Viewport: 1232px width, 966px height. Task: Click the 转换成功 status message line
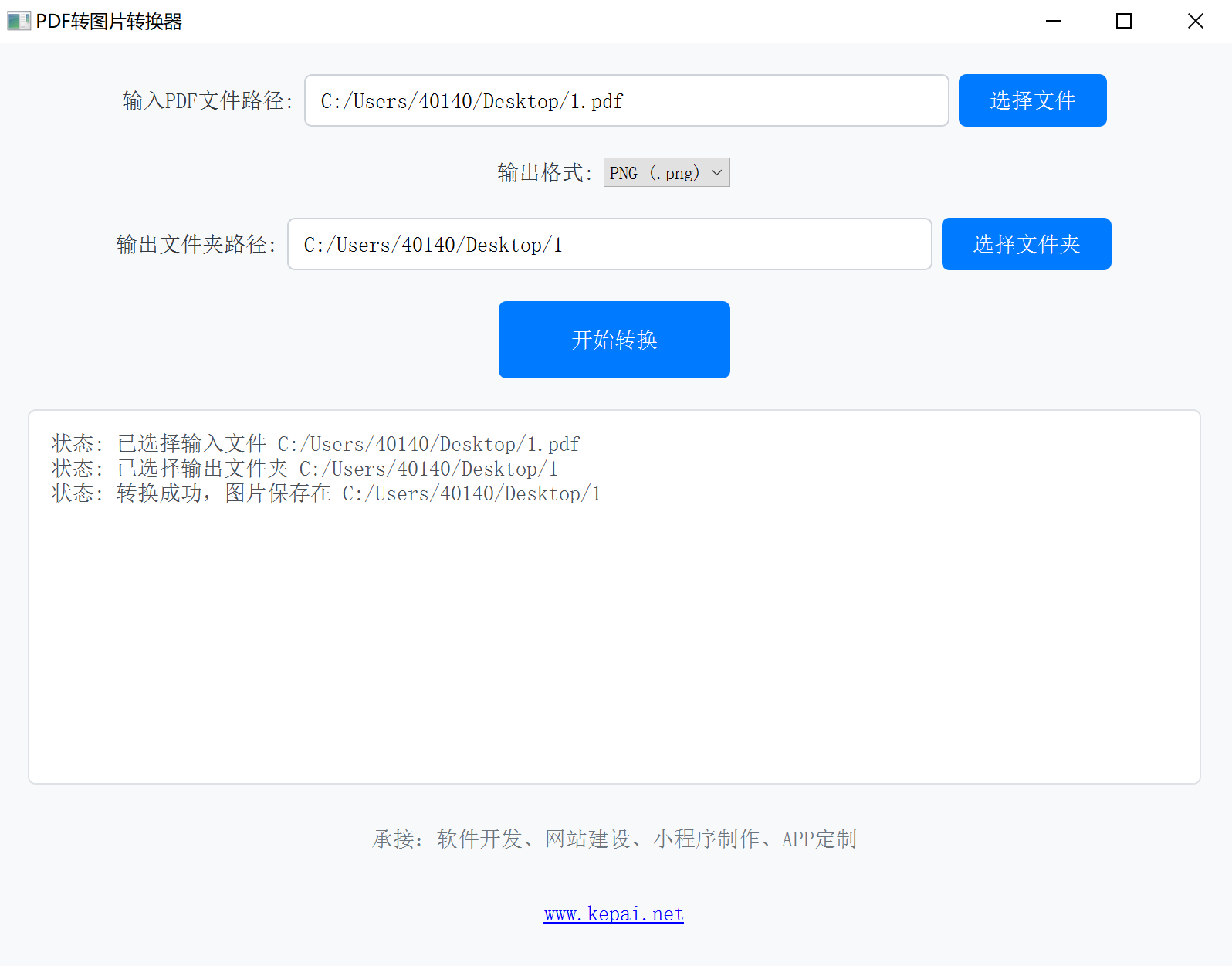[326, 493]
